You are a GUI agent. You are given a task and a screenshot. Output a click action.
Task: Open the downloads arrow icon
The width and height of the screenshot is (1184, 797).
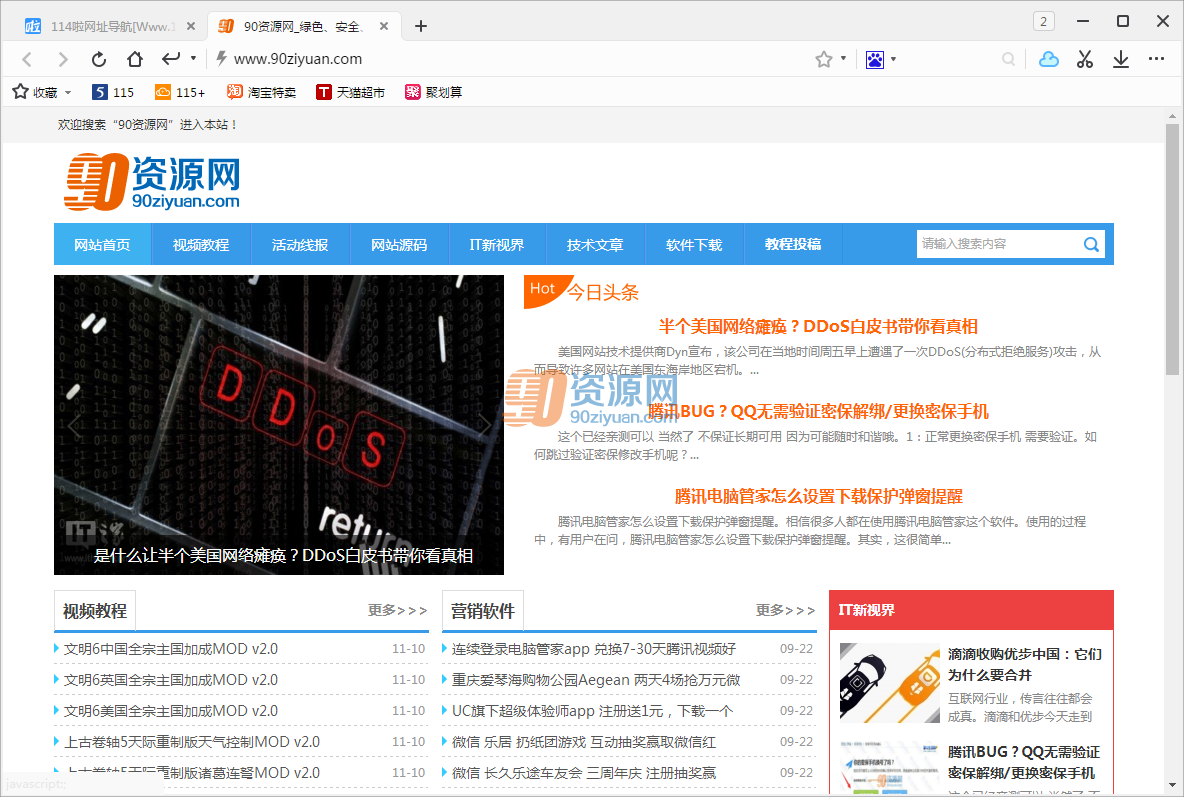[x=1121, y=59]
